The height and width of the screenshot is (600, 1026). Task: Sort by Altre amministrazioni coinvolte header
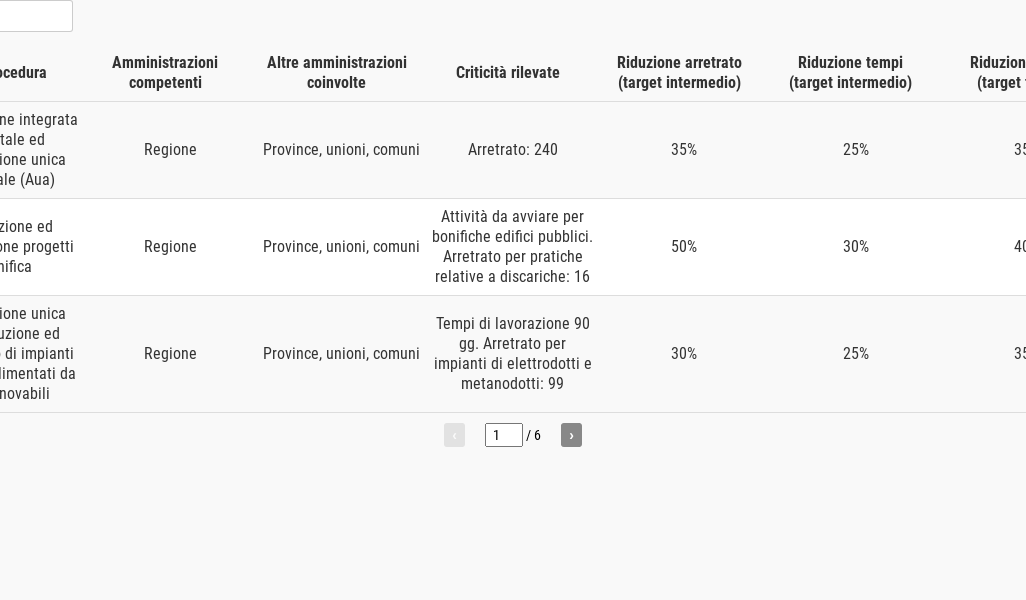point(336,72)
